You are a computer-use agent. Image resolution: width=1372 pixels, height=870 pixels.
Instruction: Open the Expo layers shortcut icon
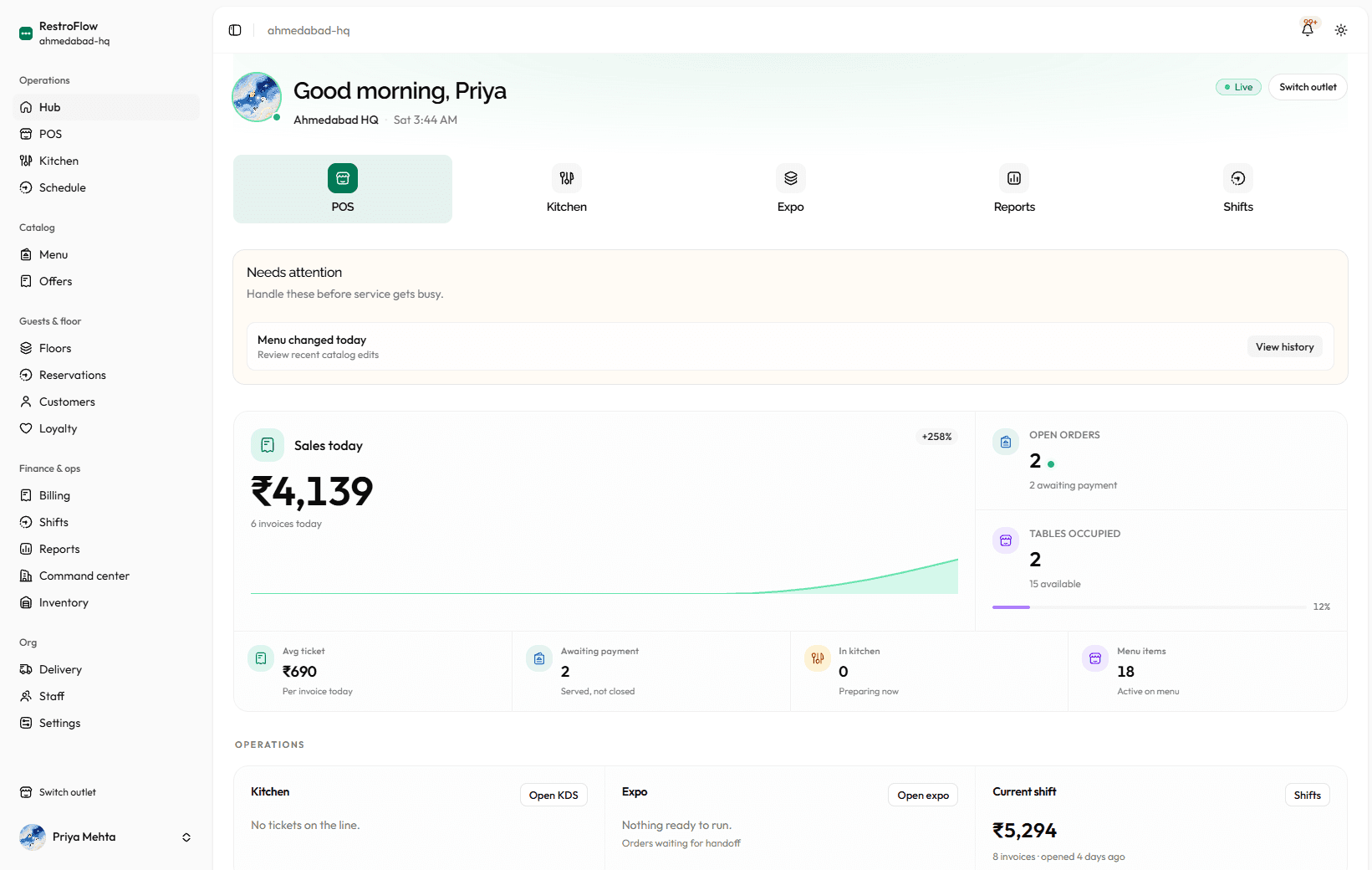(x=791, y=178)
